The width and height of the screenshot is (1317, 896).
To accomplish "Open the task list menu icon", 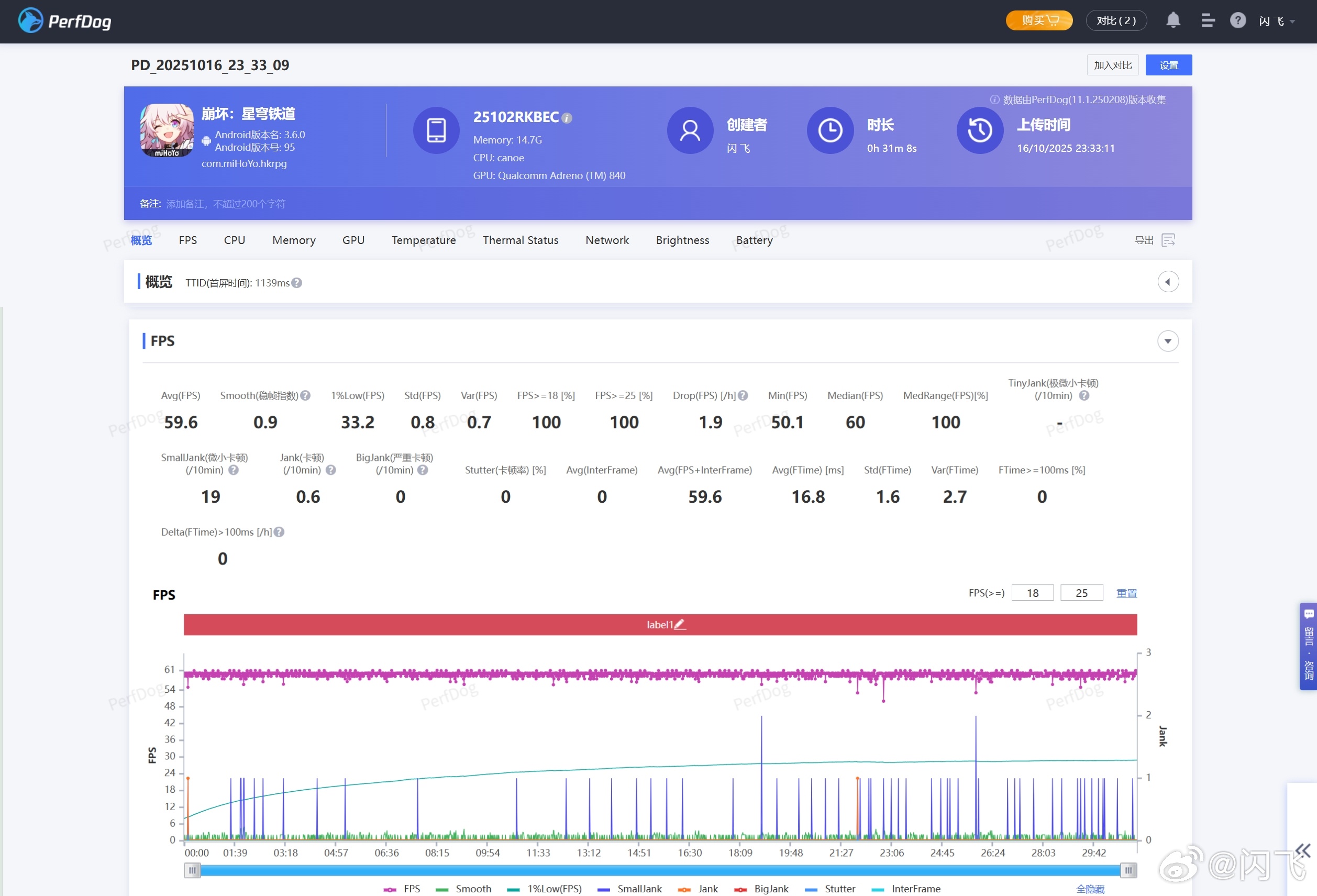I will point(1207,21).
